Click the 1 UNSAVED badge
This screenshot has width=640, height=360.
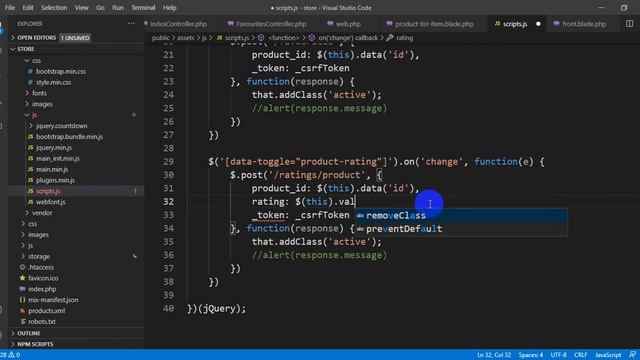coord(75,38)
